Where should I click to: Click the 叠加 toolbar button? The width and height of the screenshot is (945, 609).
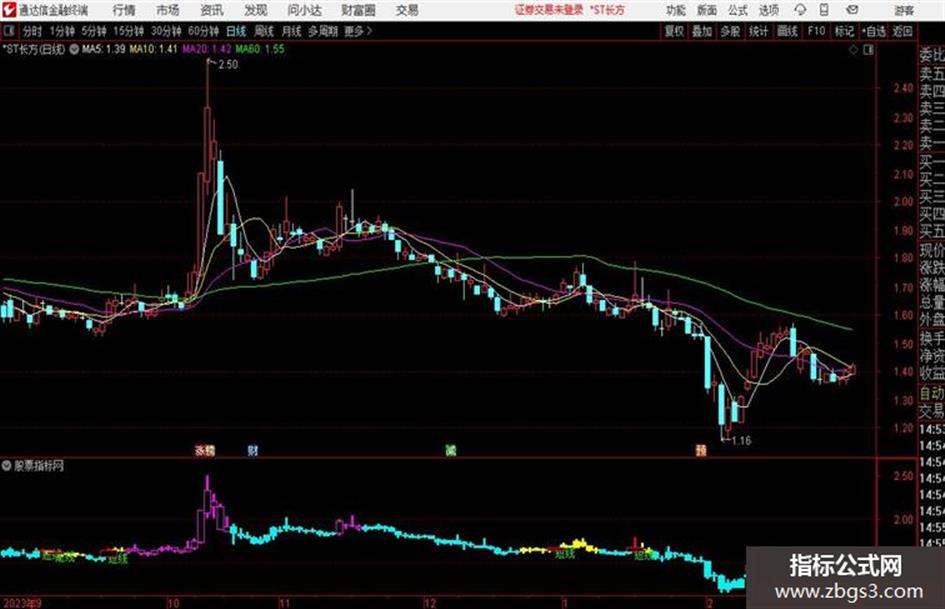702,31
